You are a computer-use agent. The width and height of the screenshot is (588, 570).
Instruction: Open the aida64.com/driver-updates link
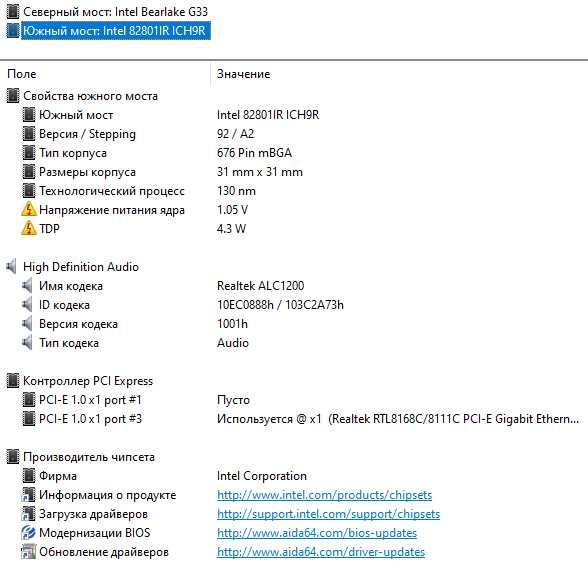(x=321, y=552)
